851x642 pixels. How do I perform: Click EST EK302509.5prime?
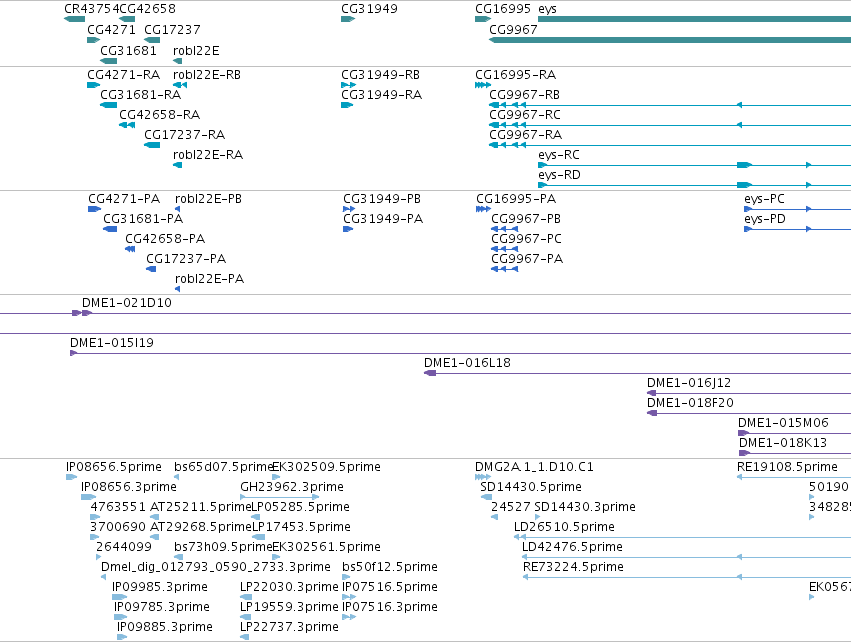(x=326, y=467)
